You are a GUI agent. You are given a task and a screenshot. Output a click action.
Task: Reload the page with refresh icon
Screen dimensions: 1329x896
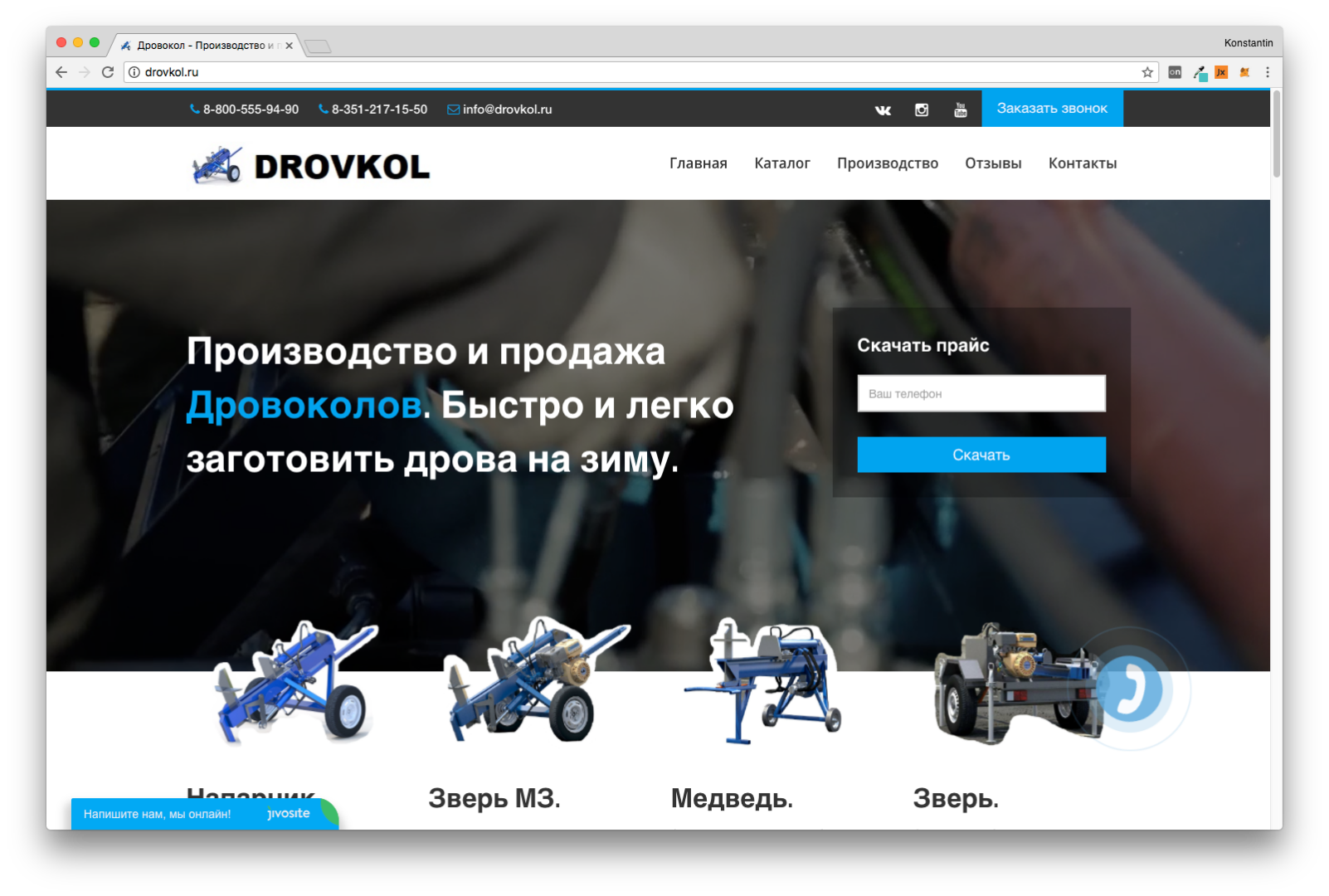click(x=108, y=72)
